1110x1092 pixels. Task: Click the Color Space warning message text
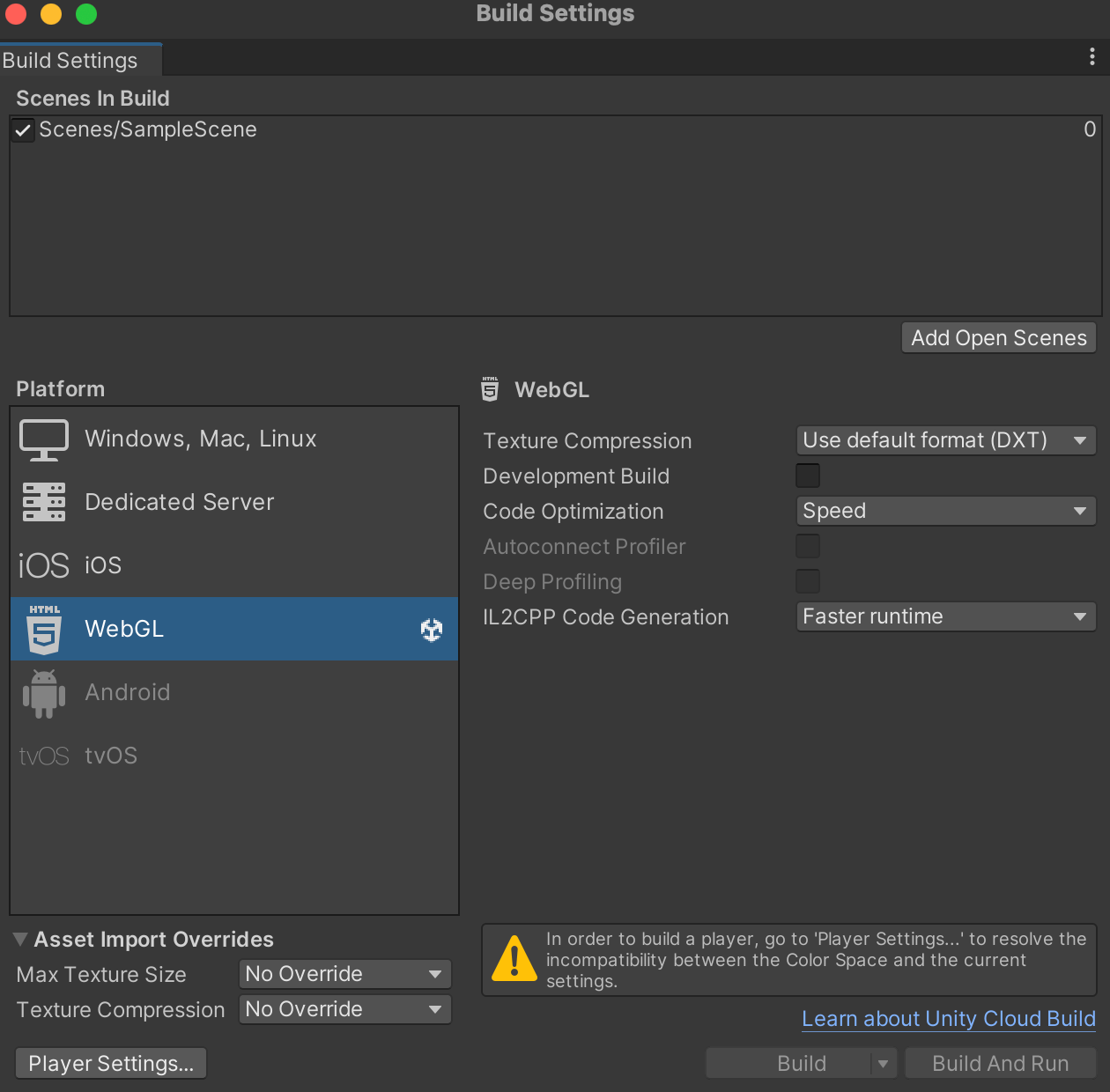pyautogui.click(x=816, y=960)
